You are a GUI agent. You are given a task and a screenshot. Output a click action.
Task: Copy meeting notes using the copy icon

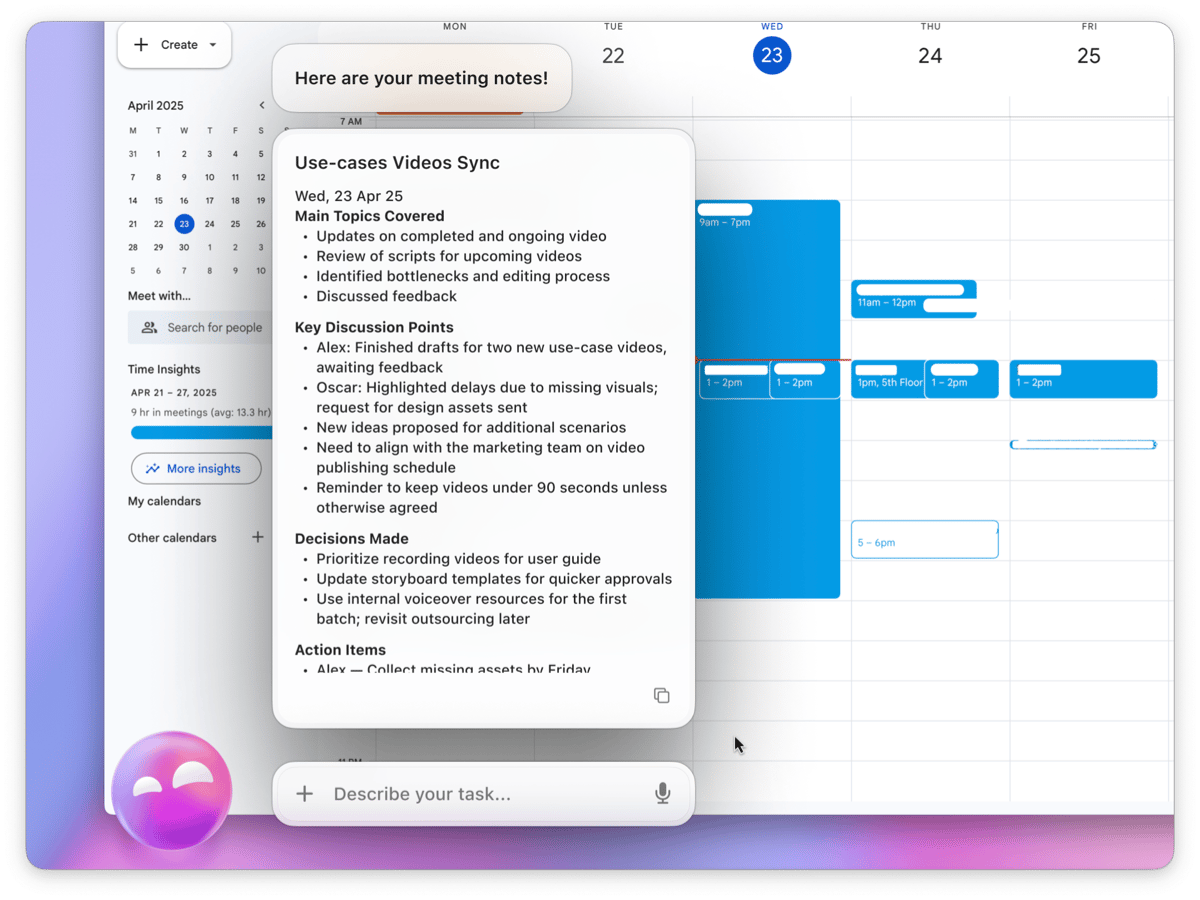click(x=661, y=695)
